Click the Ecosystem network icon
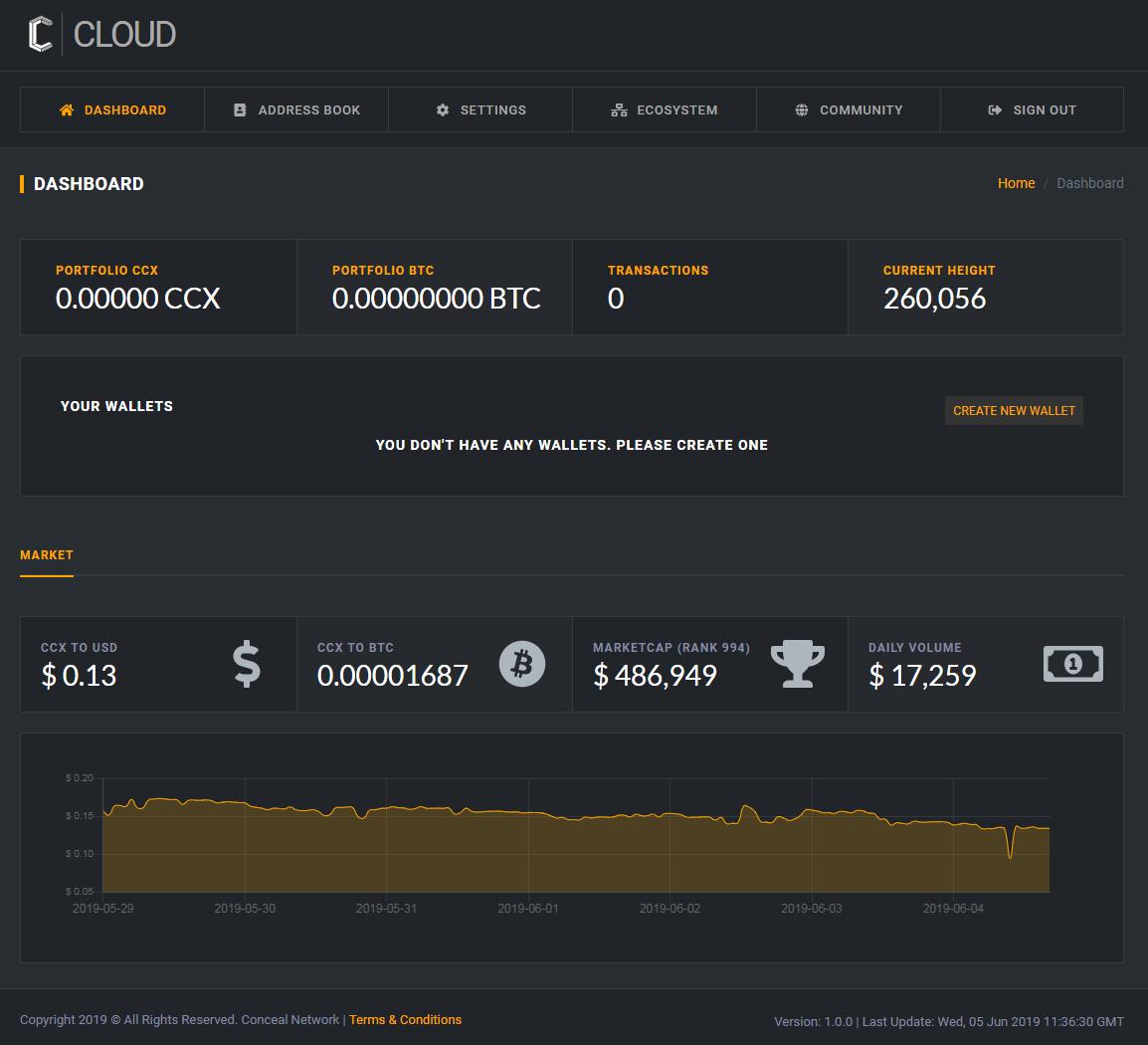This screenshot has width=1148, height=1045. [619, 110]
